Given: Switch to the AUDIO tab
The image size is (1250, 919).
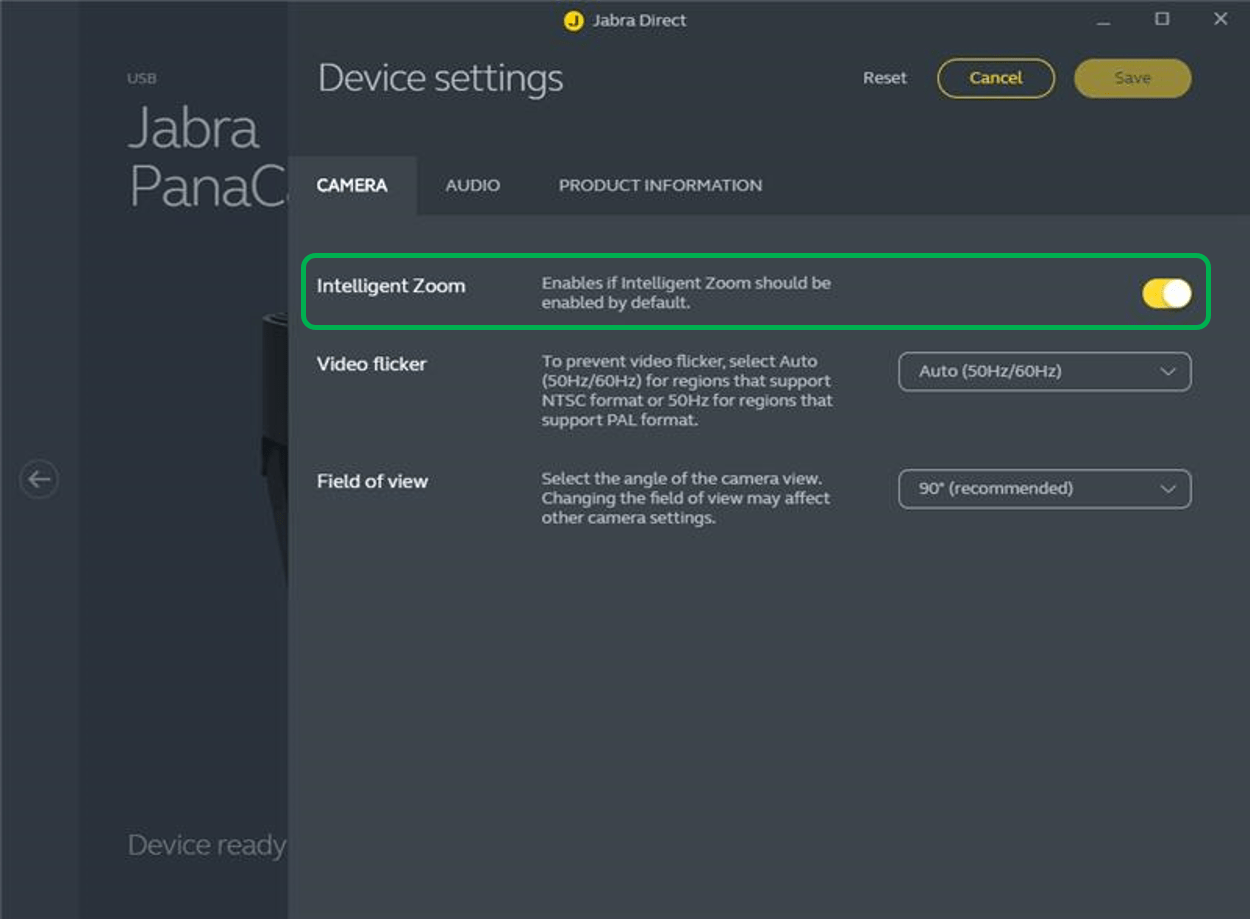Looking at the screenshot, I should (x=473, y=185).
